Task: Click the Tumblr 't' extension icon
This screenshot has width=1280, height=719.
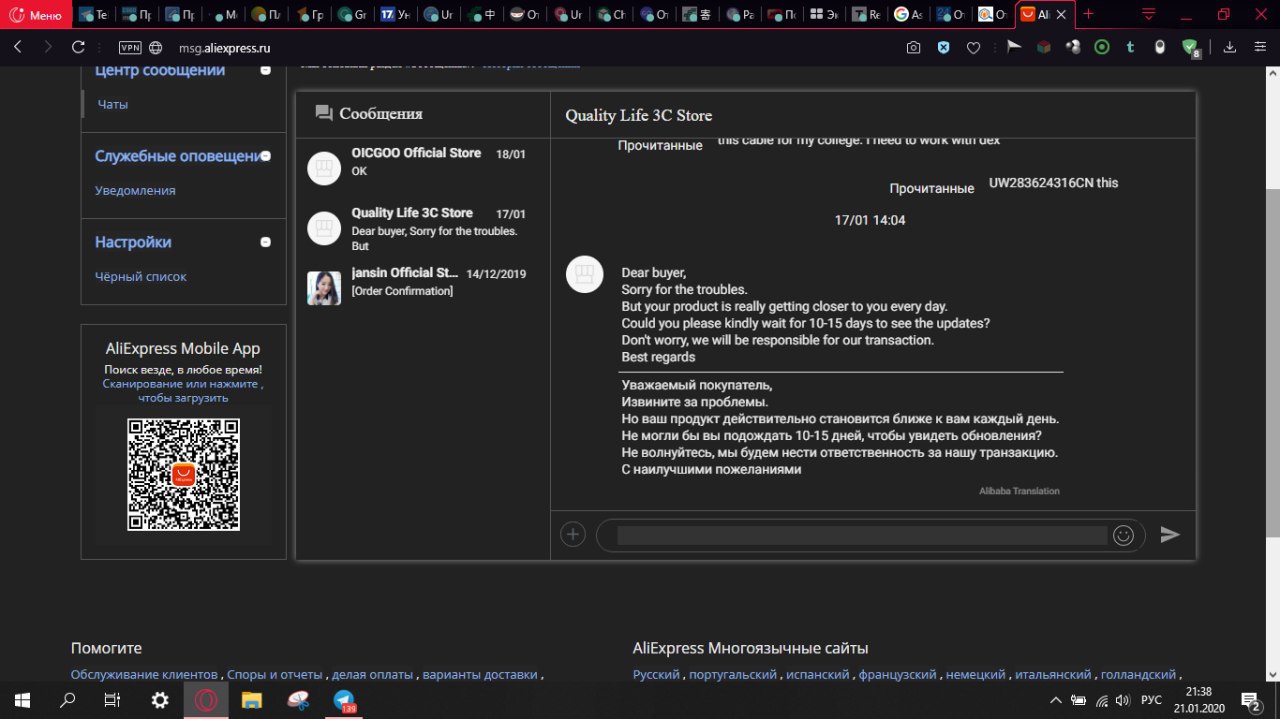Action: [x=1130, y=47]
